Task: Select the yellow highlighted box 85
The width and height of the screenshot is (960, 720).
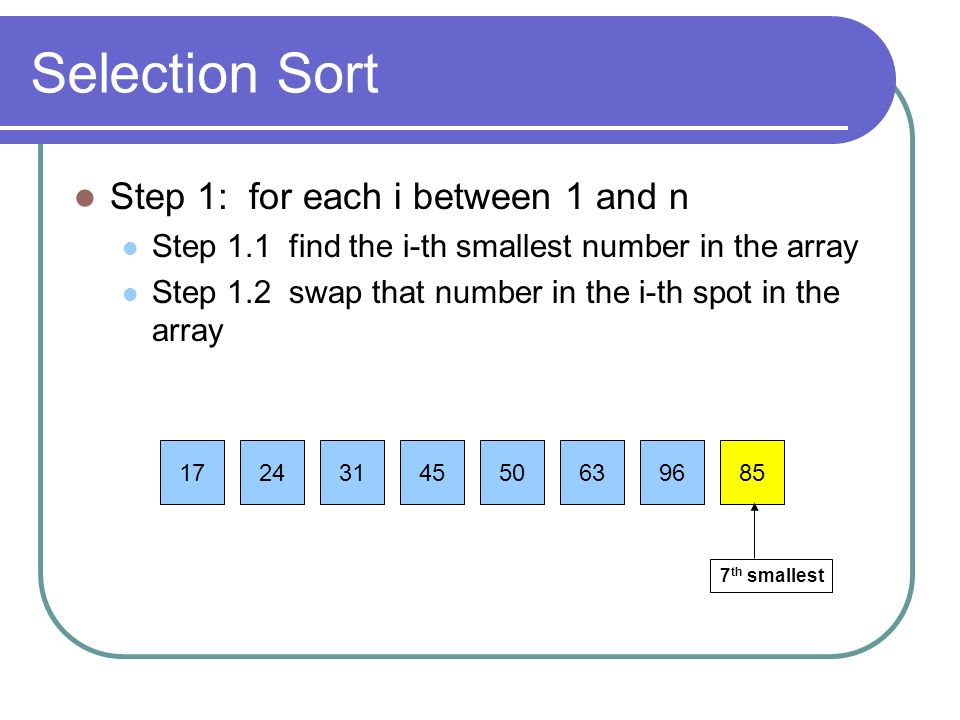Action: point(752,472)
